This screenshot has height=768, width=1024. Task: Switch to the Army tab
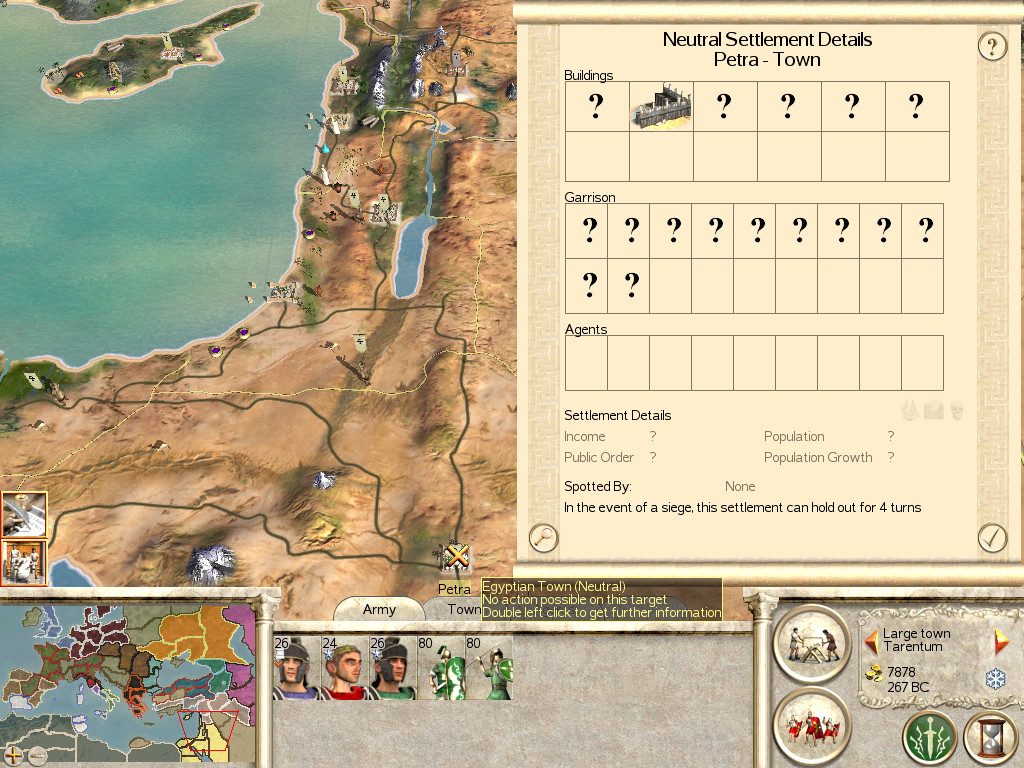click(379, 609)
